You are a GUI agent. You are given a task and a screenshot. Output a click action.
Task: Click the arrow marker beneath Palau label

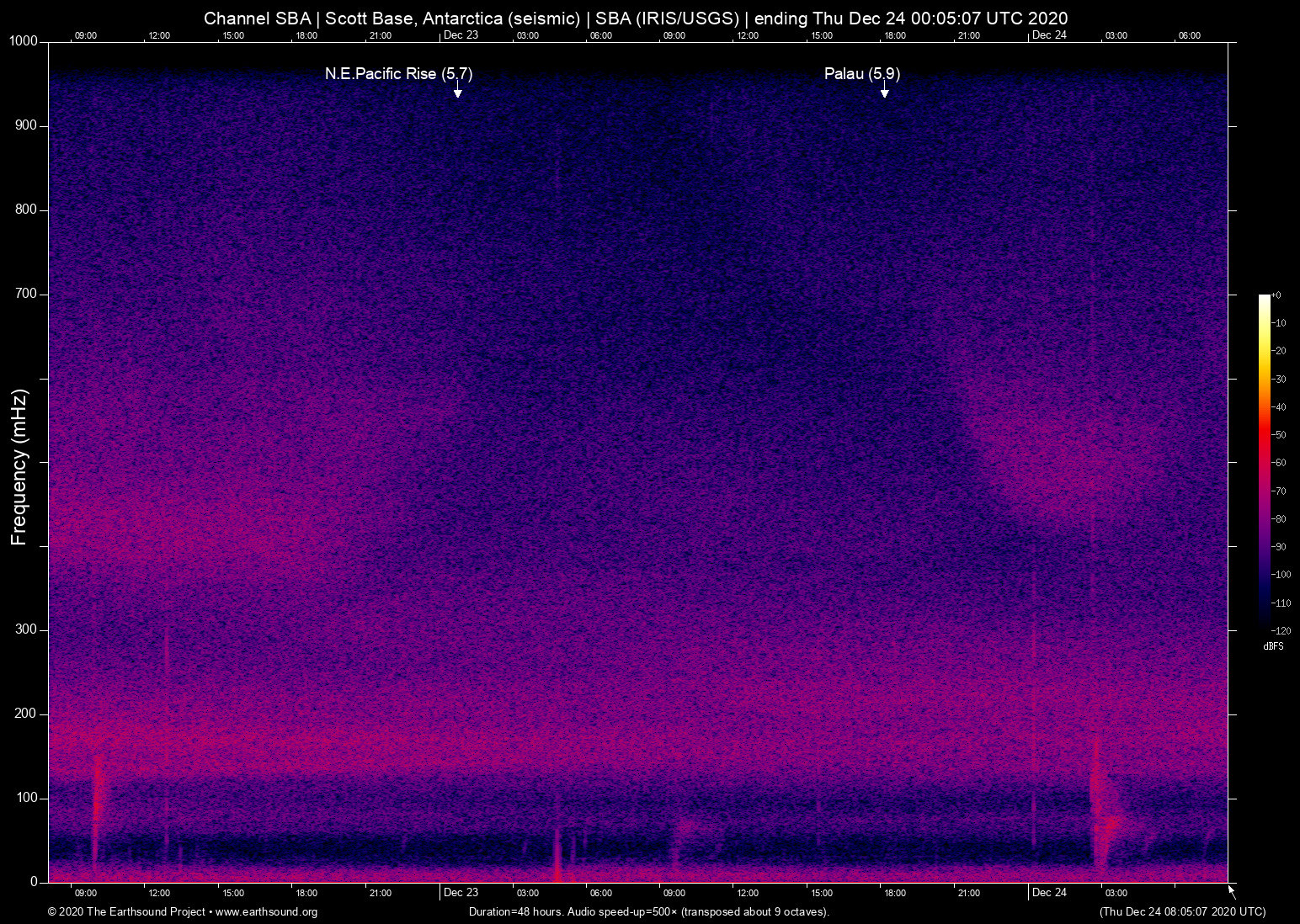[x=884, y=91]
